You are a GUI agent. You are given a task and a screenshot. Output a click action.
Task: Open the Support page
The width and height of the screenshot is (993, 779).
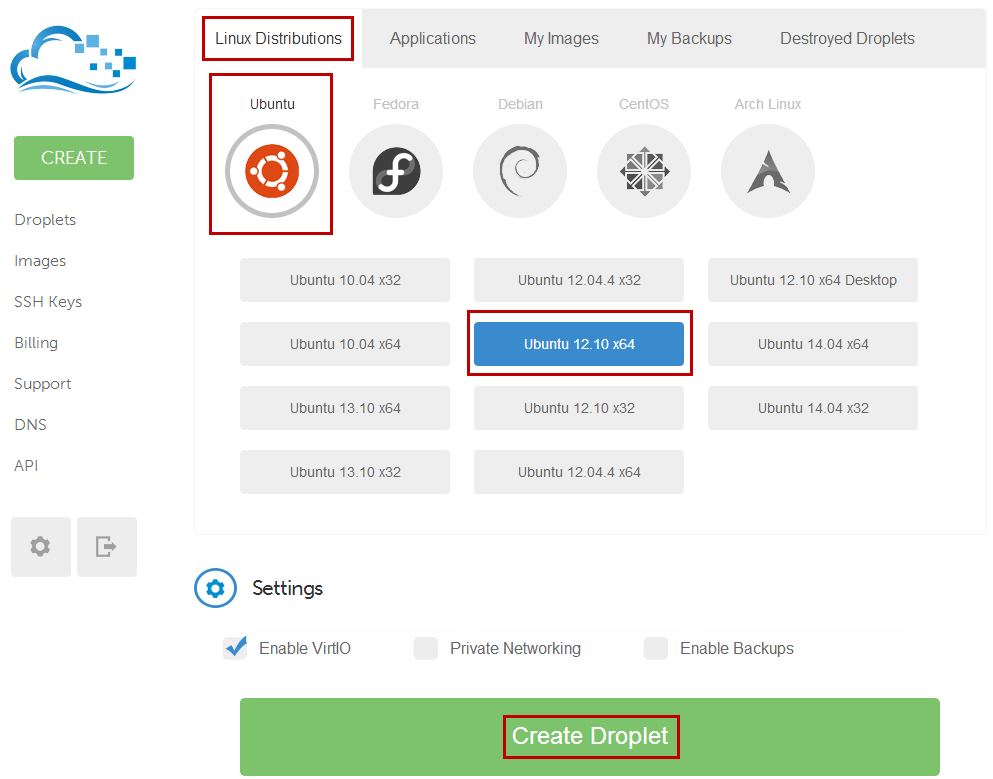(x=42, y=384)
